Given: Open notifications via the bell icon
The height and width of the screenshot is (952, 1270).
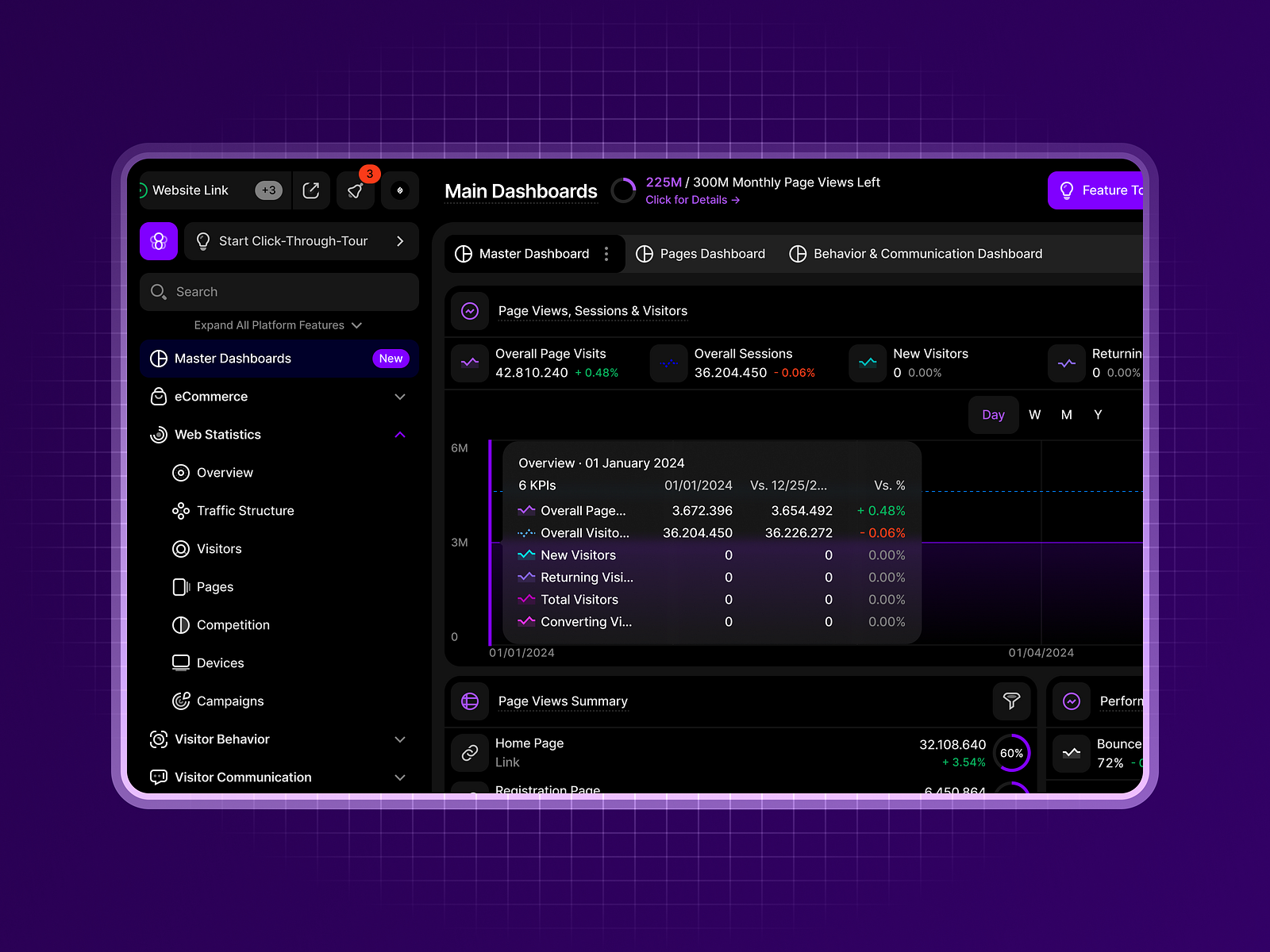Looking at the screenshot, I should click(355, 190).
